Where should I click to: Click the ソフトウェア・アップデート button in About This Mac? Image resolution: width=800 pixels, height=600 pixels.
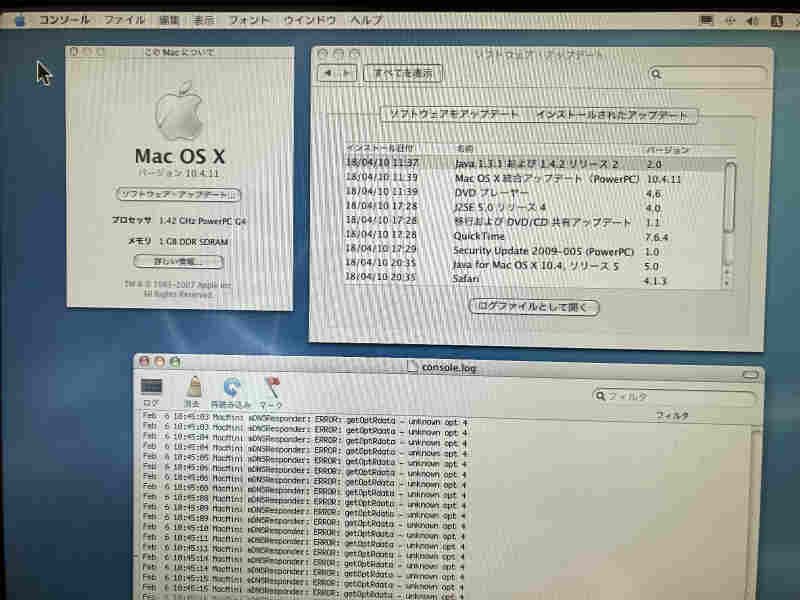(x=179, y=194)
